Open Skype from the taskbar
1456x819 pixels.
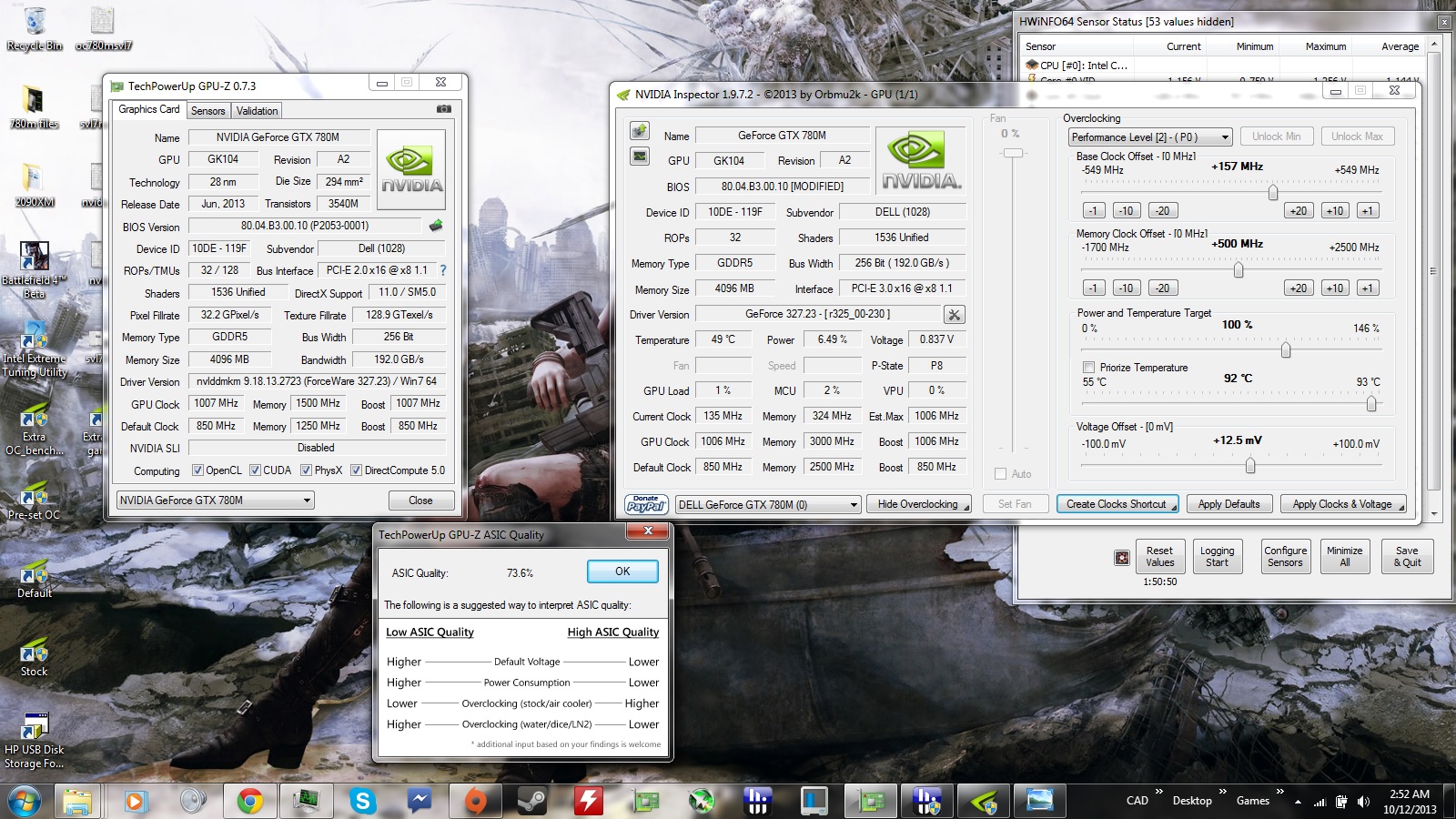(x=363, y=801)
